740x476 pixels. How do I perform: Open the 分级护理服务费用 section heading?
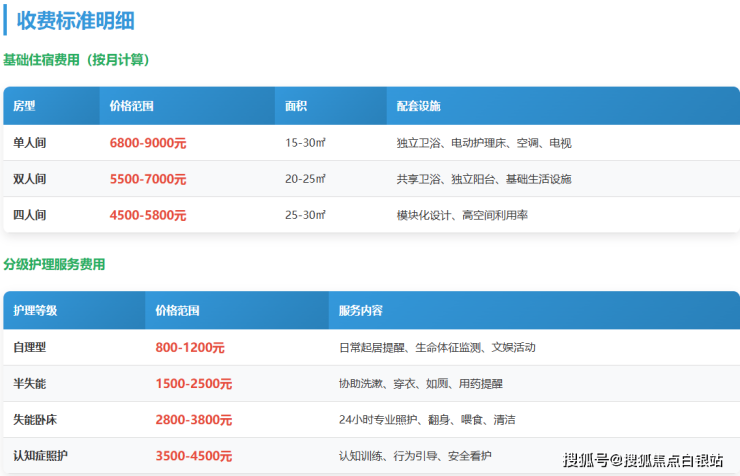click(x=54, y=265)
